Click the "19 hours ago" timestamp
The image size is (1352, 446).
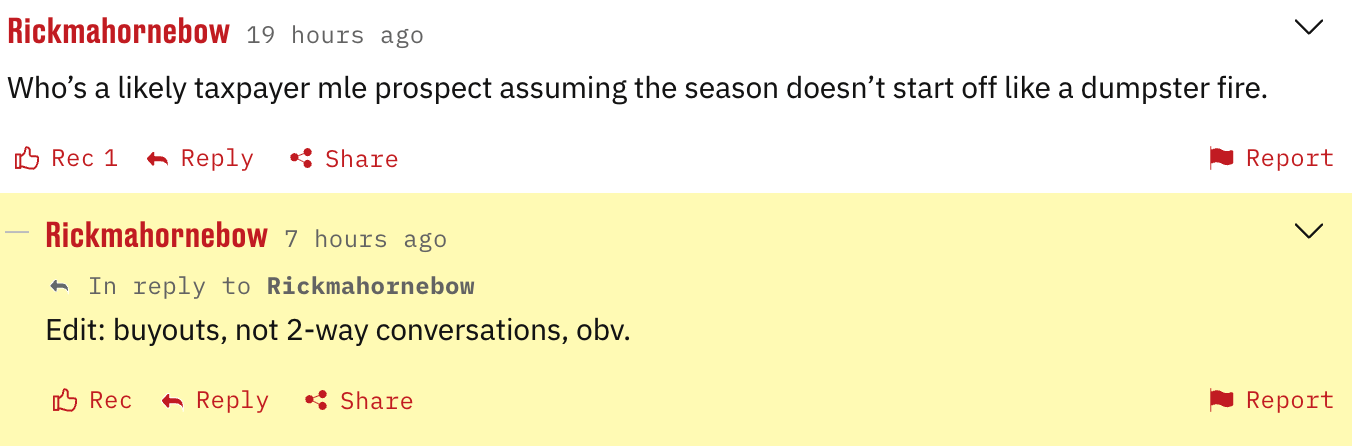click(335, 36)
